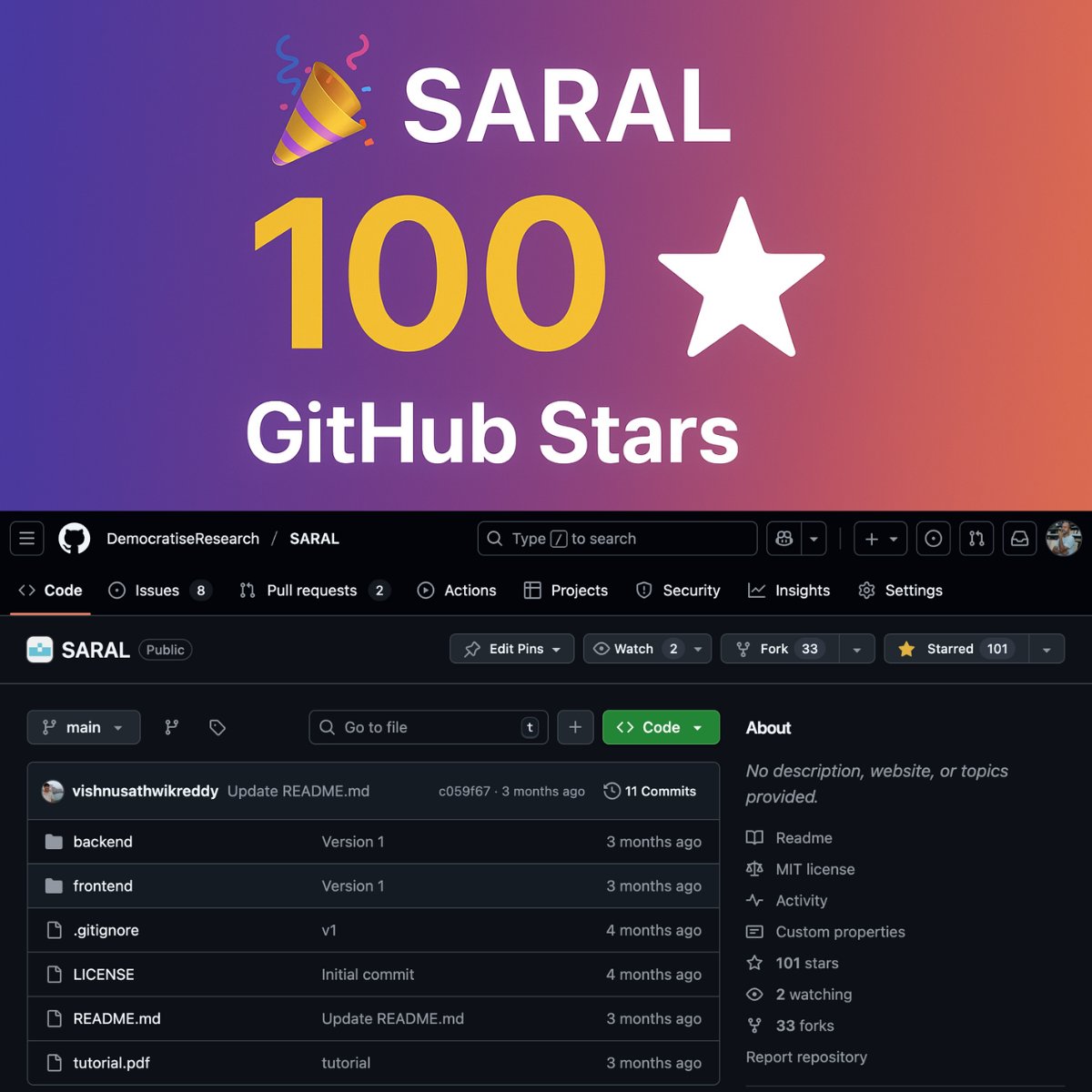This screenshot has height=1092, width=1092.
Task: Open vishnusathwikreddy committer profile link
Action: (146, 791)
